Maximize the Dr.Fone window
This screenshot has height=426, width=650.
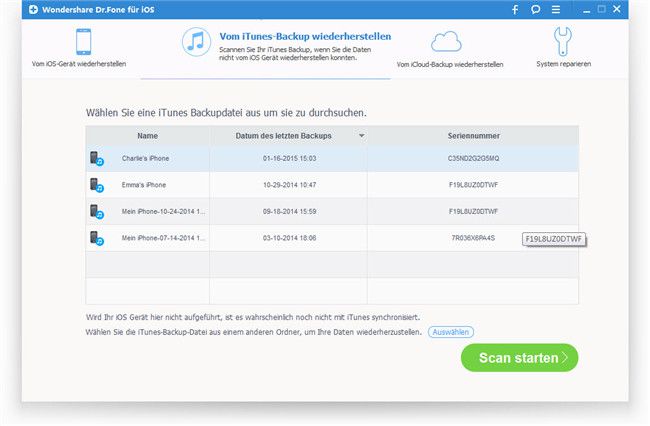[x=601, y=9]
